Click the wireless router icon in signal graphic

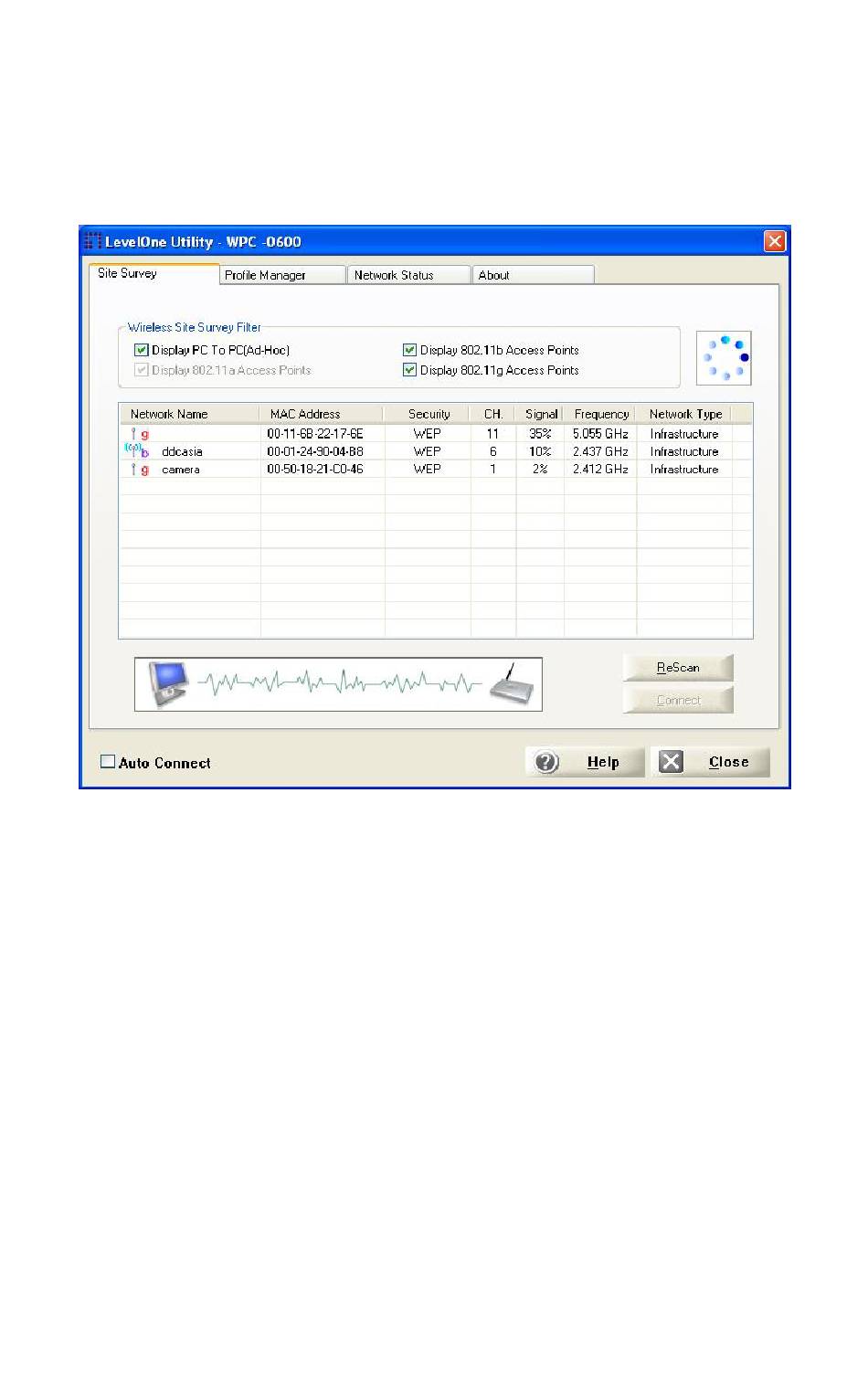point(512,683)
